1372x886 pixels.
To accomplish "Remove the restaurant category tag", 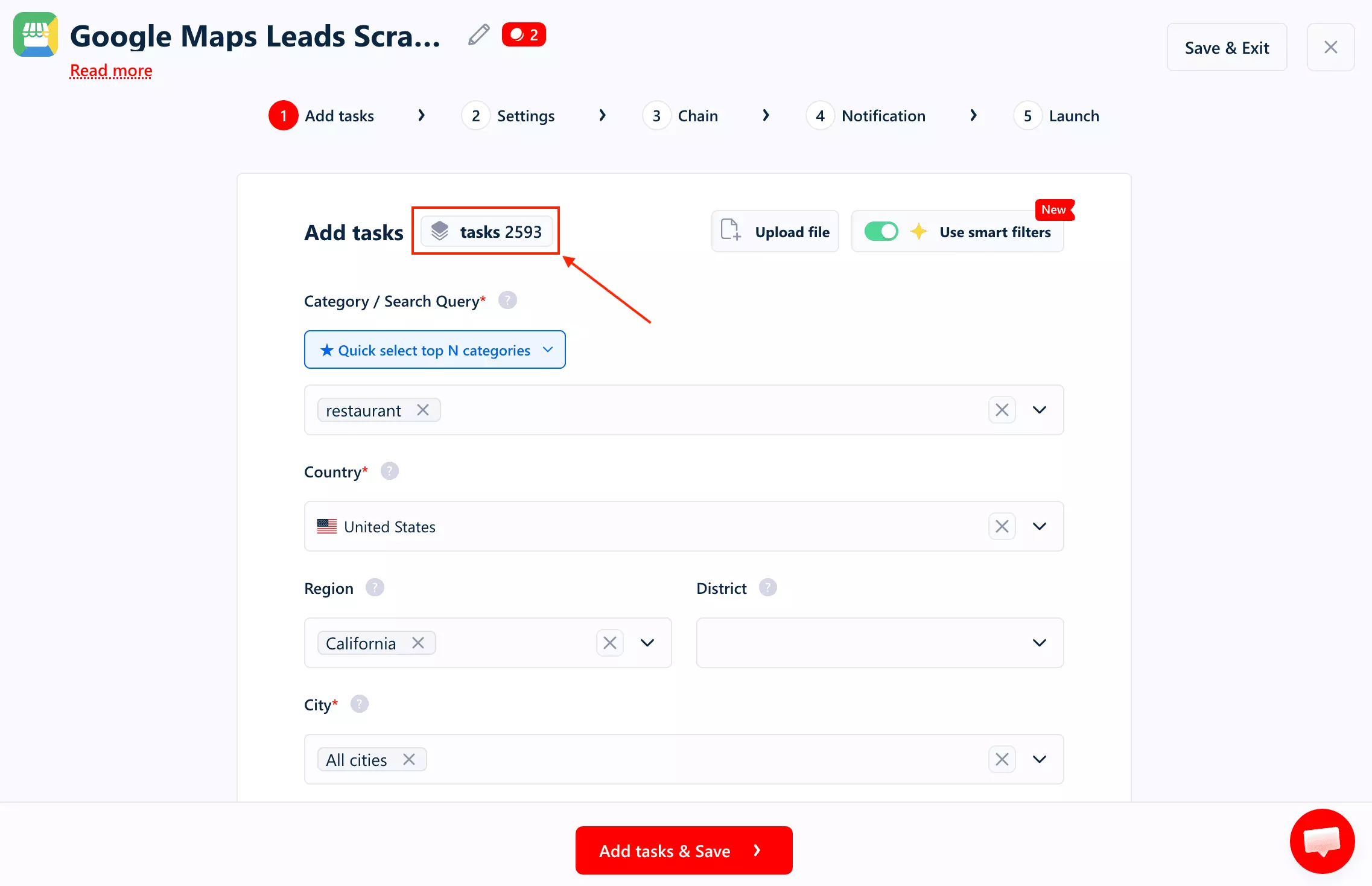I will [x=423, y=410].
